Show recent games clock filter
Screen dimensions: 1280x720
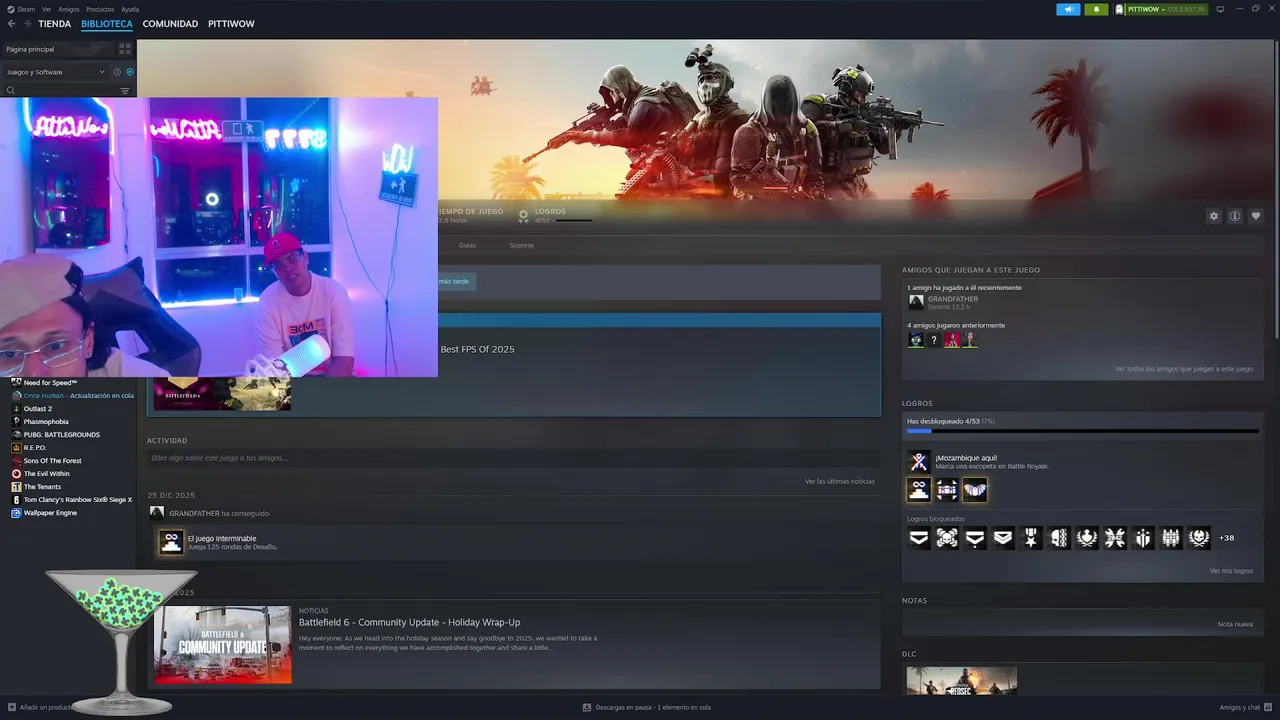117,72
